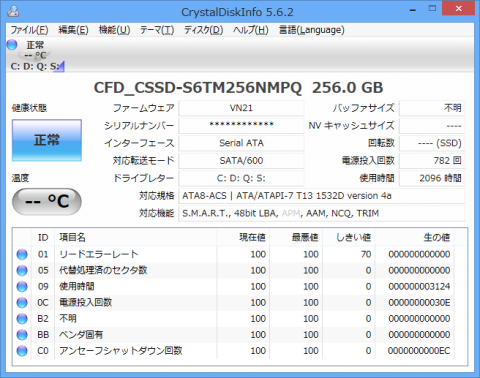Open the 編集(E) menu
This screenshot has width=480, height=378.
point(73,30)
